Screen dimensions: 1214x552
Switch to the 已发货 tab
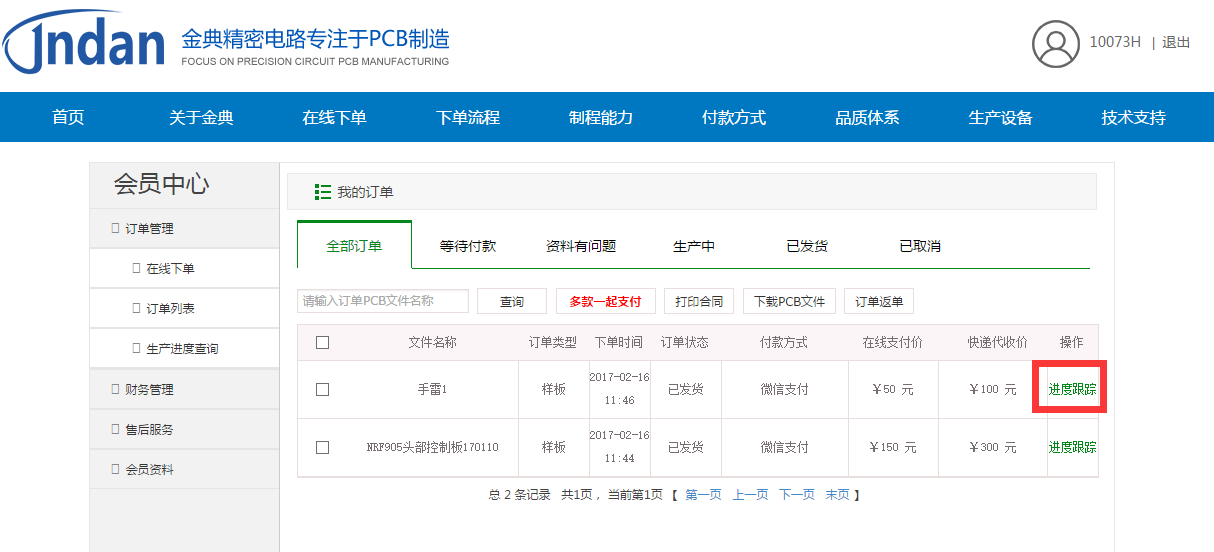click(806, 246)
